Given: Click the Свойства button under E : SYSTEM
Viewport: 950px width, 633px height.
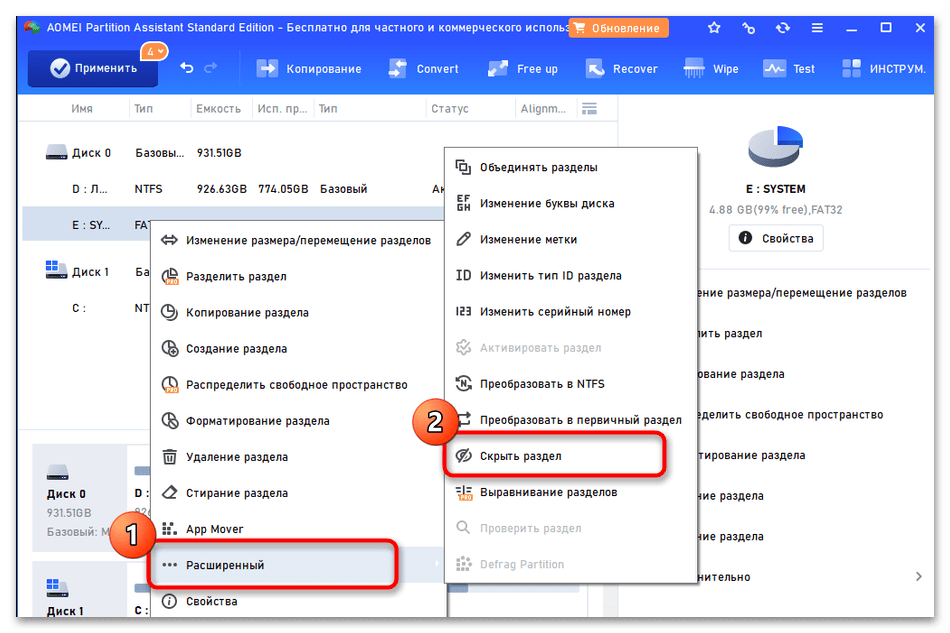Looking at the screenshot, I should [776, 238].
